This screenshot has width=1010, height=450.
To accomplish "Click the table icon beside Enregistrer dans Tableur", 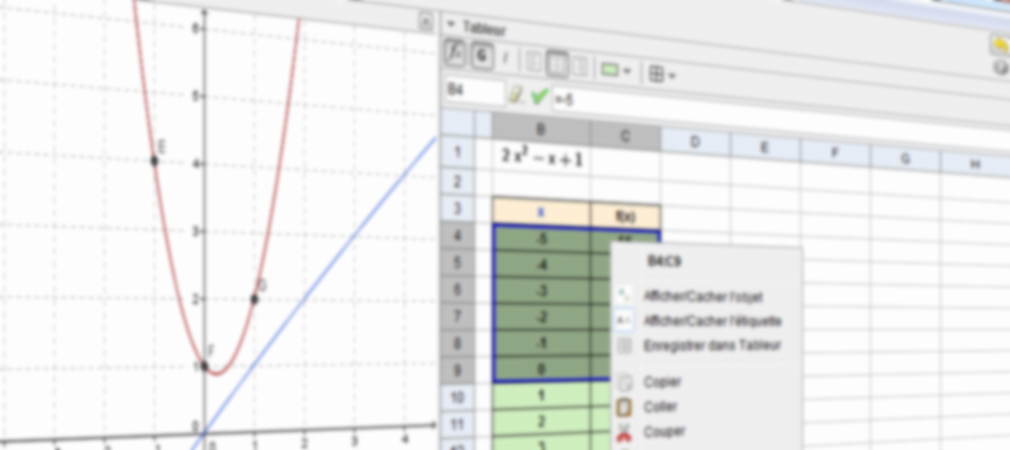I will (x=624, y=346).
